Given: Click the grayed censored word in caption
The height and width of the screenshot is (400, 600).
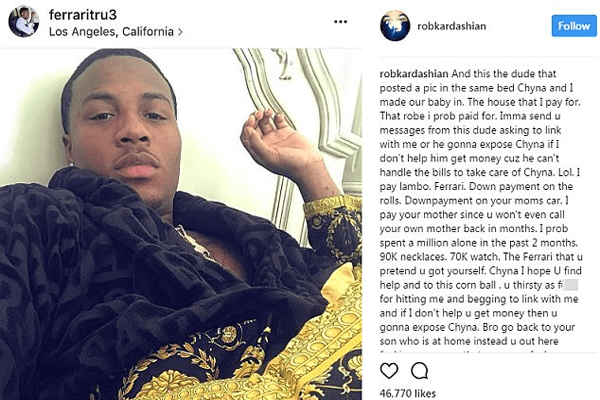Looking at the screenshot, I should (x=571, y=285).
